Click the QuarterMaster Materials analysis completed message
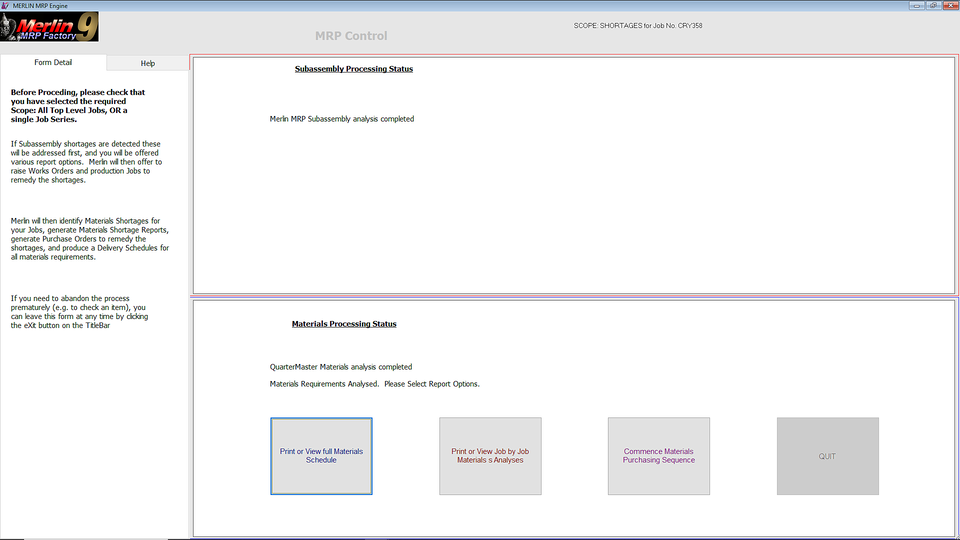 coord(340,367)
